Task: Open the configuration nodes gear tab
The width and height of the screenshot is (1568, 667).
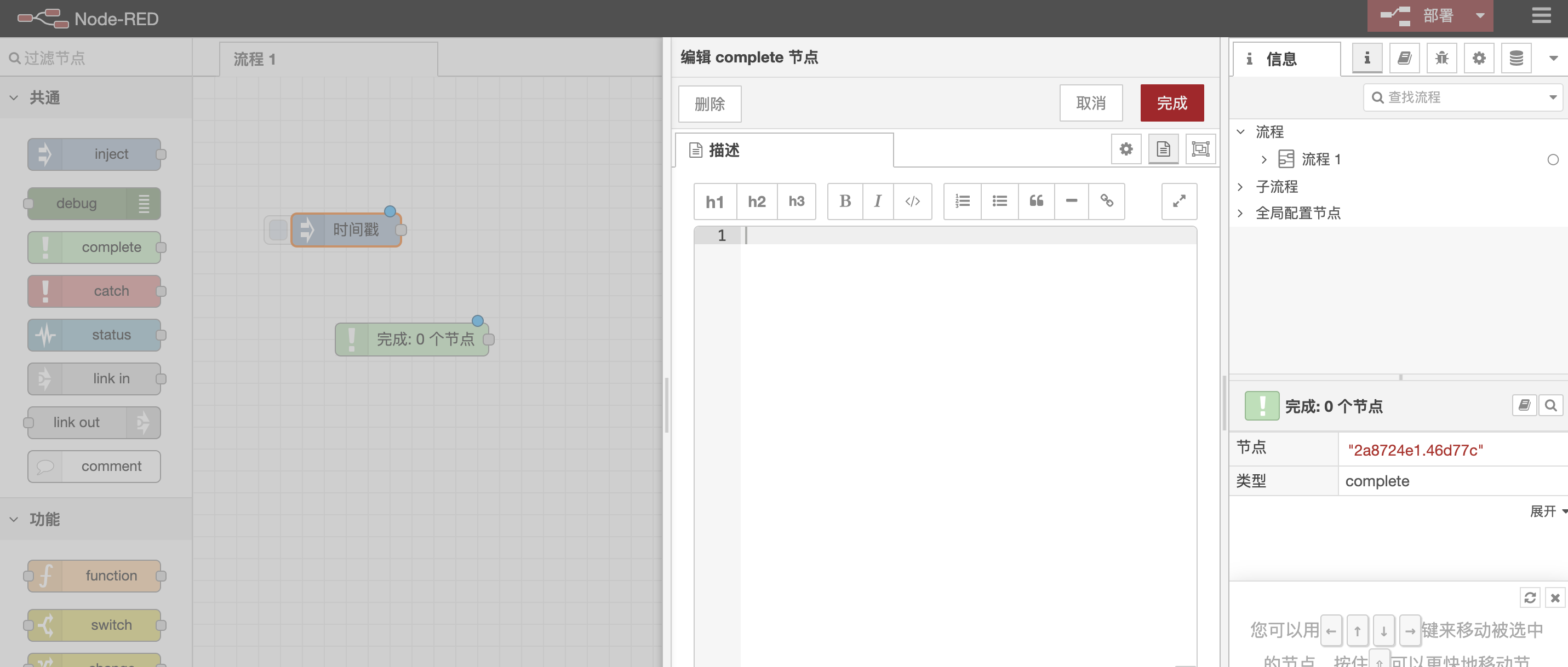Action: (1479, 59)
